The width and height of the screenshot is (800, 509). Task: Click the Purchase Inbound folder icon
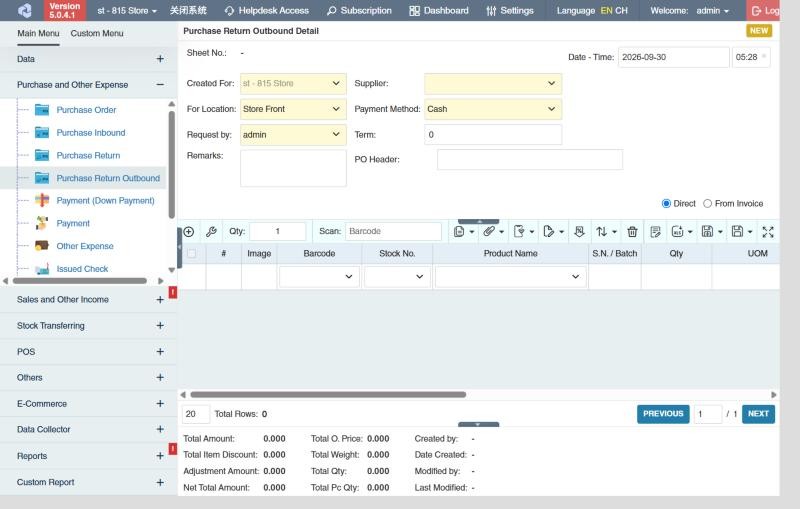click(x=42, y=133)
